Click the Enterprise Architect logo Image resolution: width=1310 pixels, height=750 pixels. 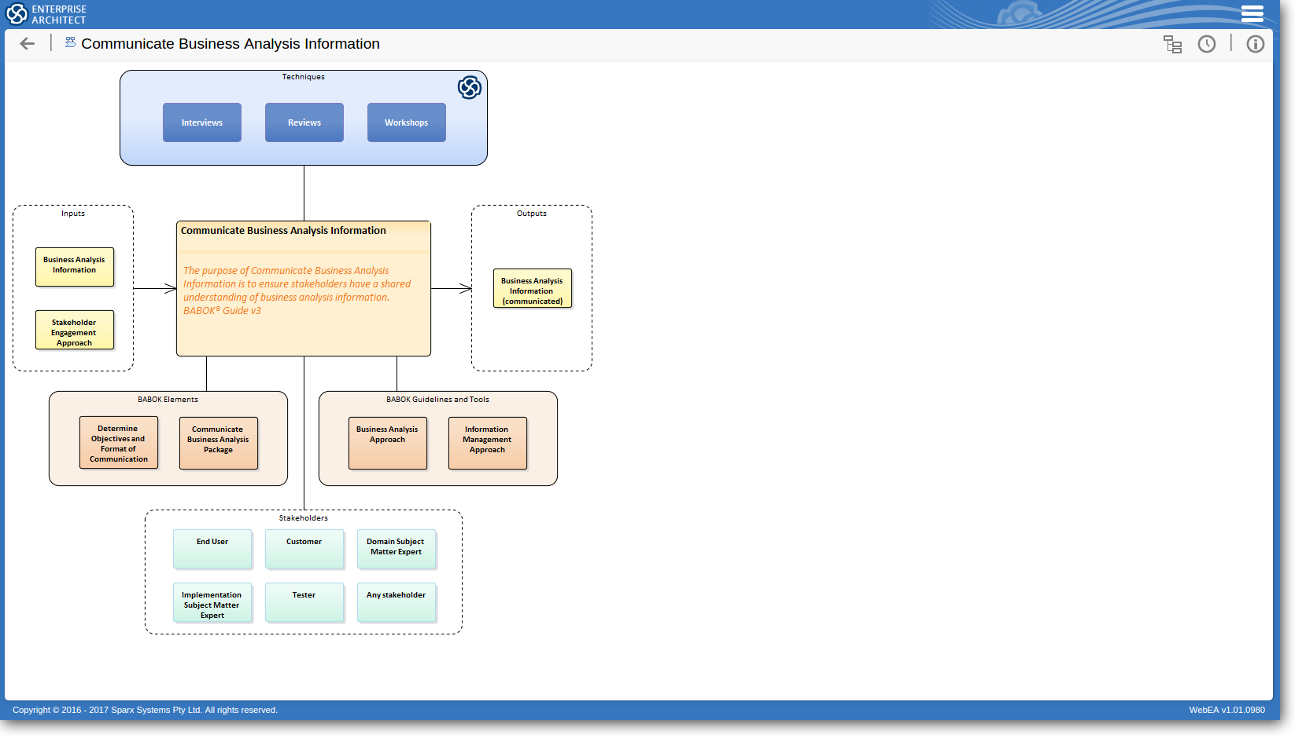47,14
